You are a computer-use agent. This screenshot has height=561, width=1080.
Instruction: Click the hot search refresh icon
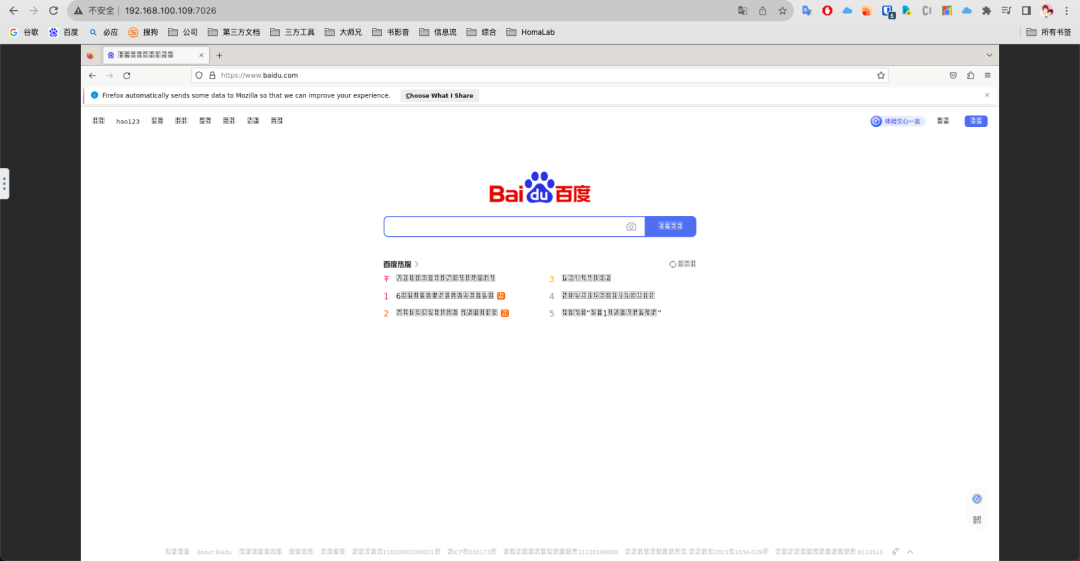coord(672,264)
